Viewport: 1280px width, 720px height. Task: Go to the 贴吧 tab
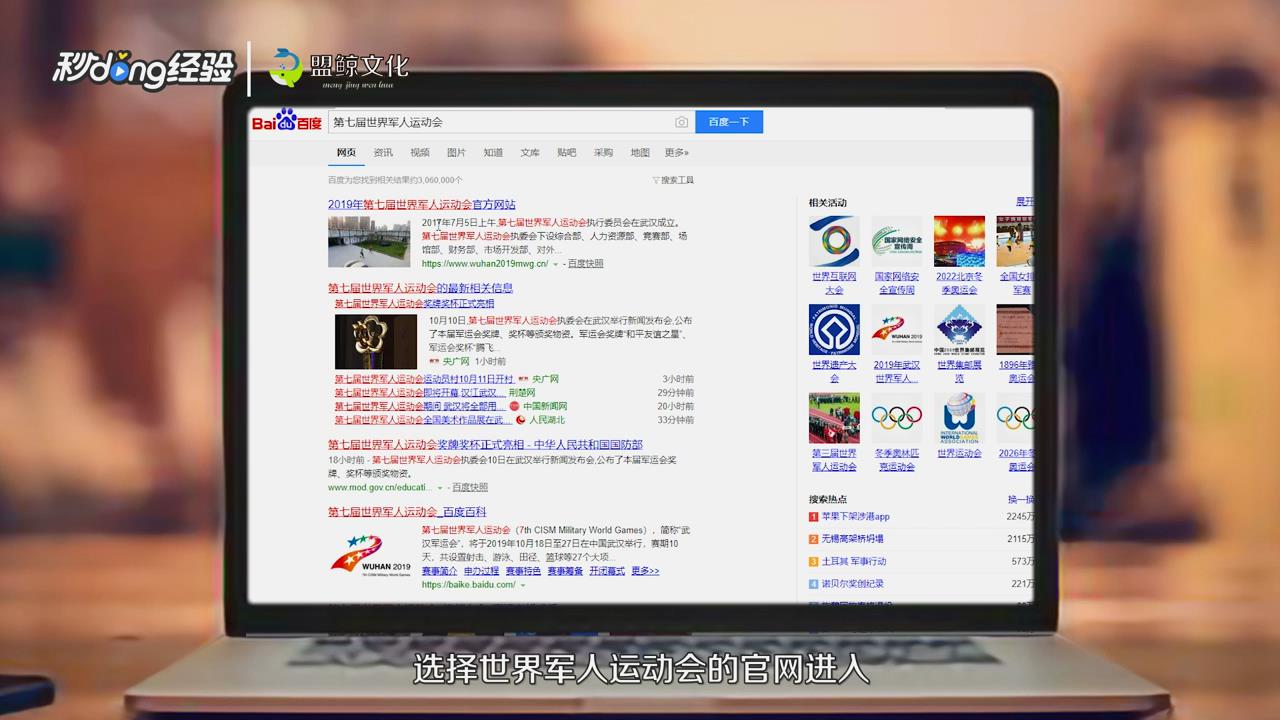tap(567, 153)
